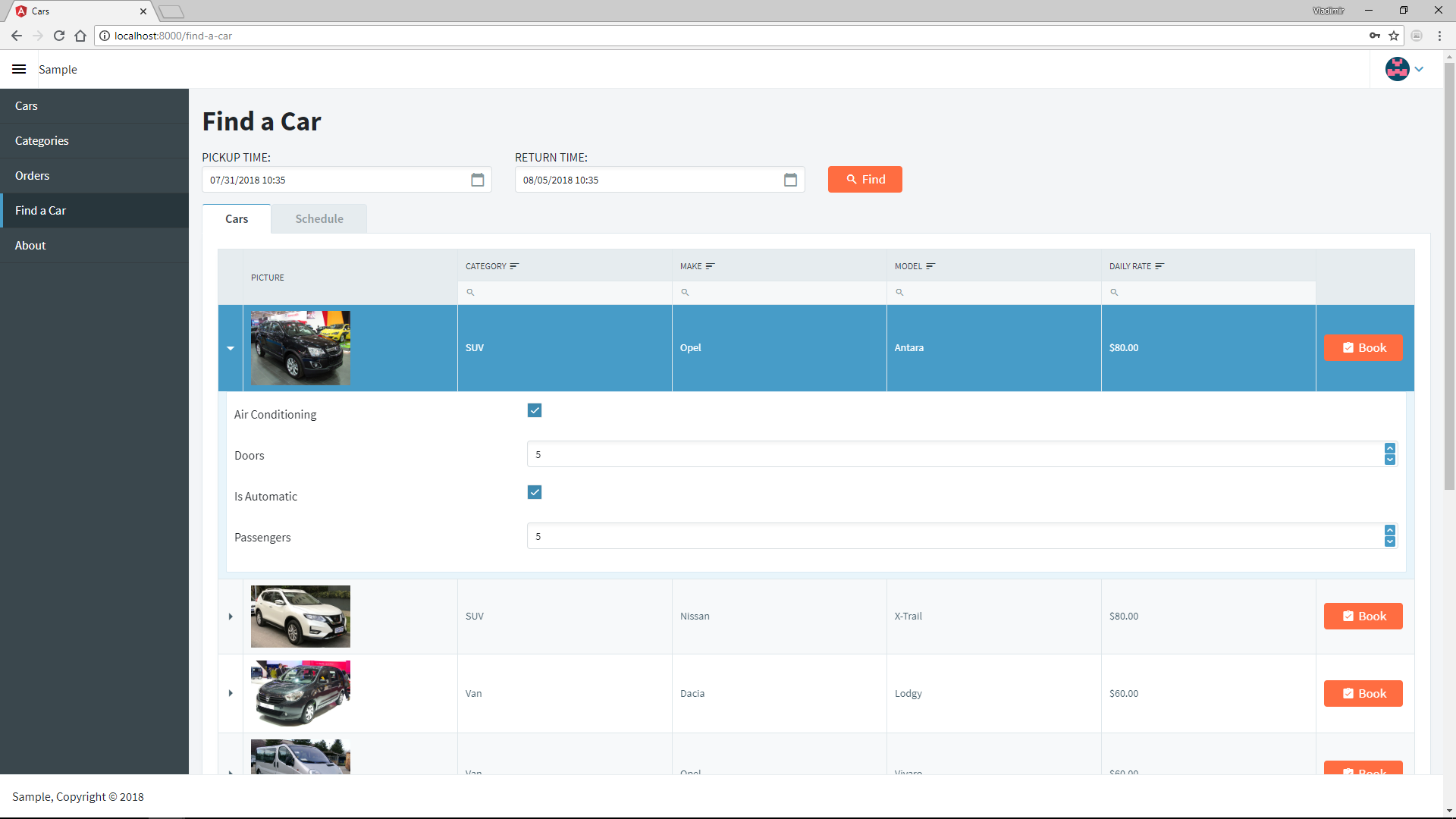Open Orders in the sidebar

(x=94, y=176)
